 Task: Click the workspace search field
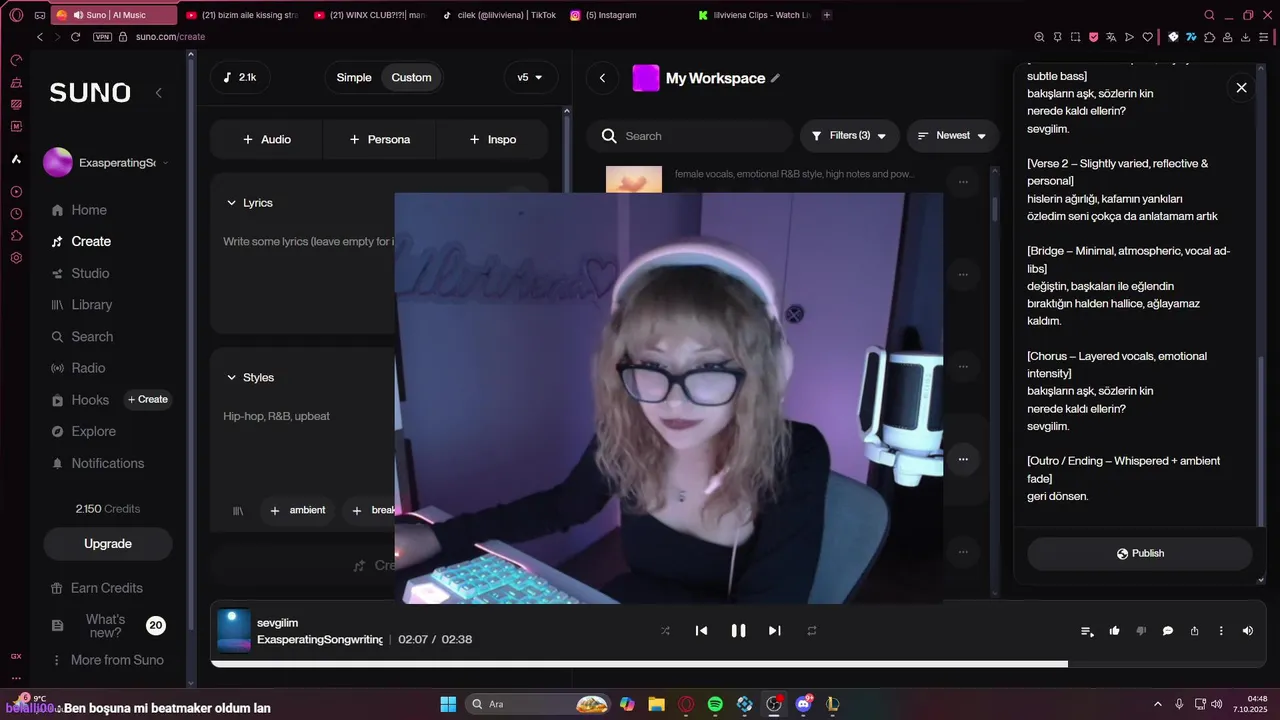pyautogui.click(x=690, y=136)
